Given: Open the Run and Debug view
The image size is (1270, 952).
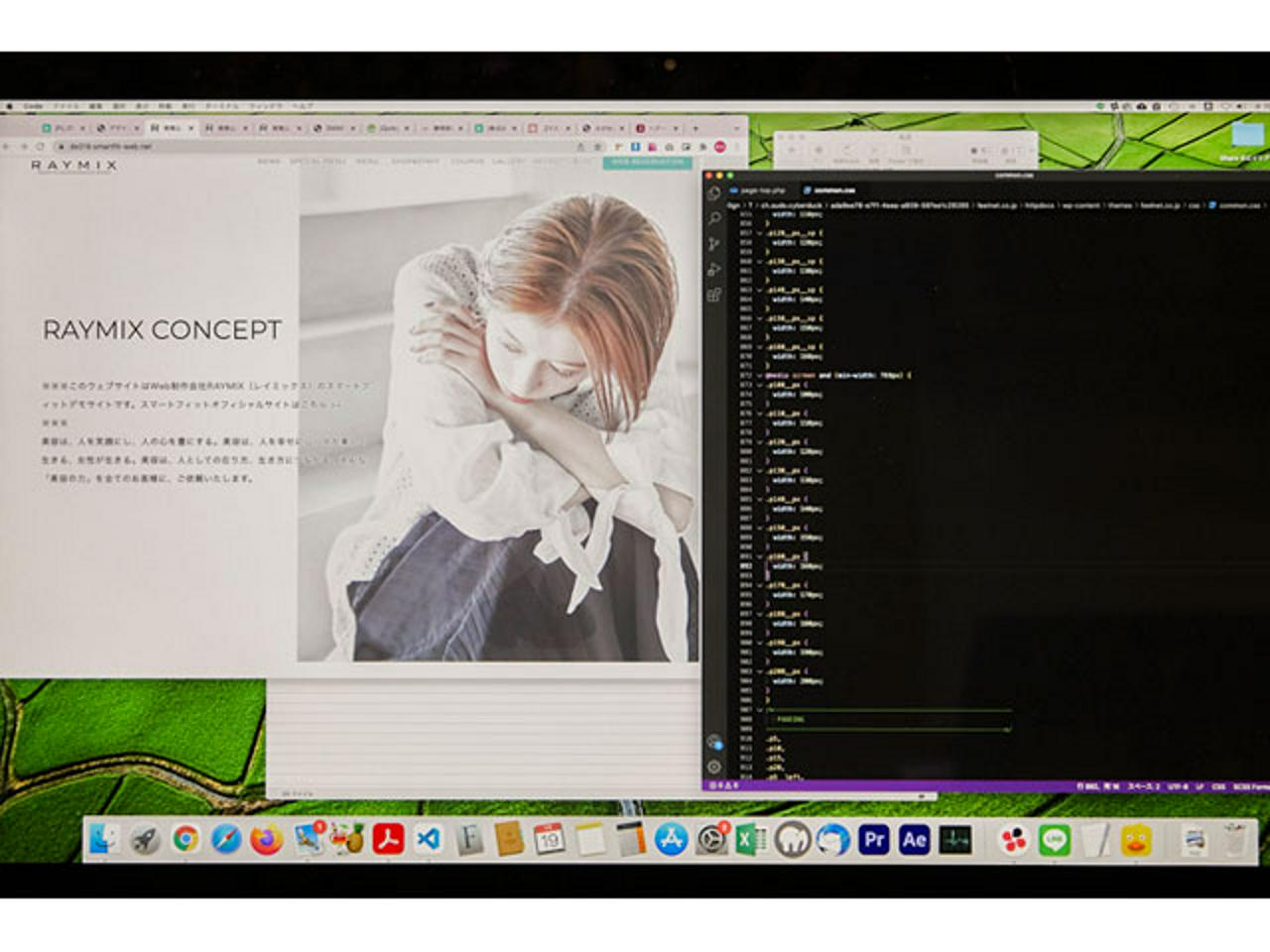Looking at the screenshot, I should click(x=714, y=270).
